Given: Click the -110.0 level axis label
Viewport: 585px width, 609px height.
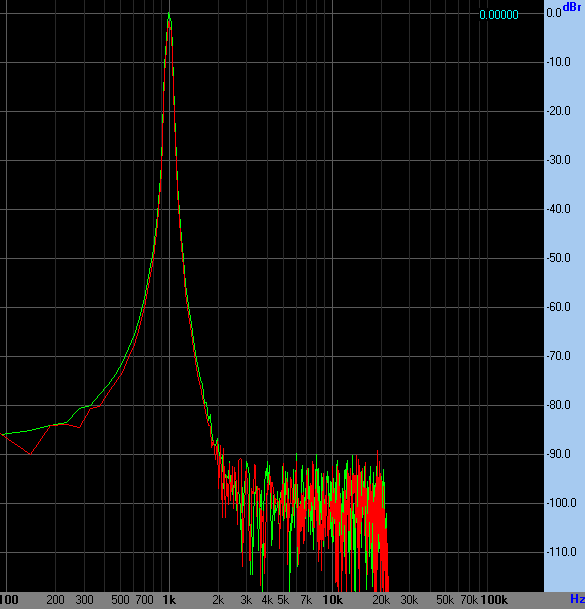Looking at the screenshot, I should pos(561,552).
